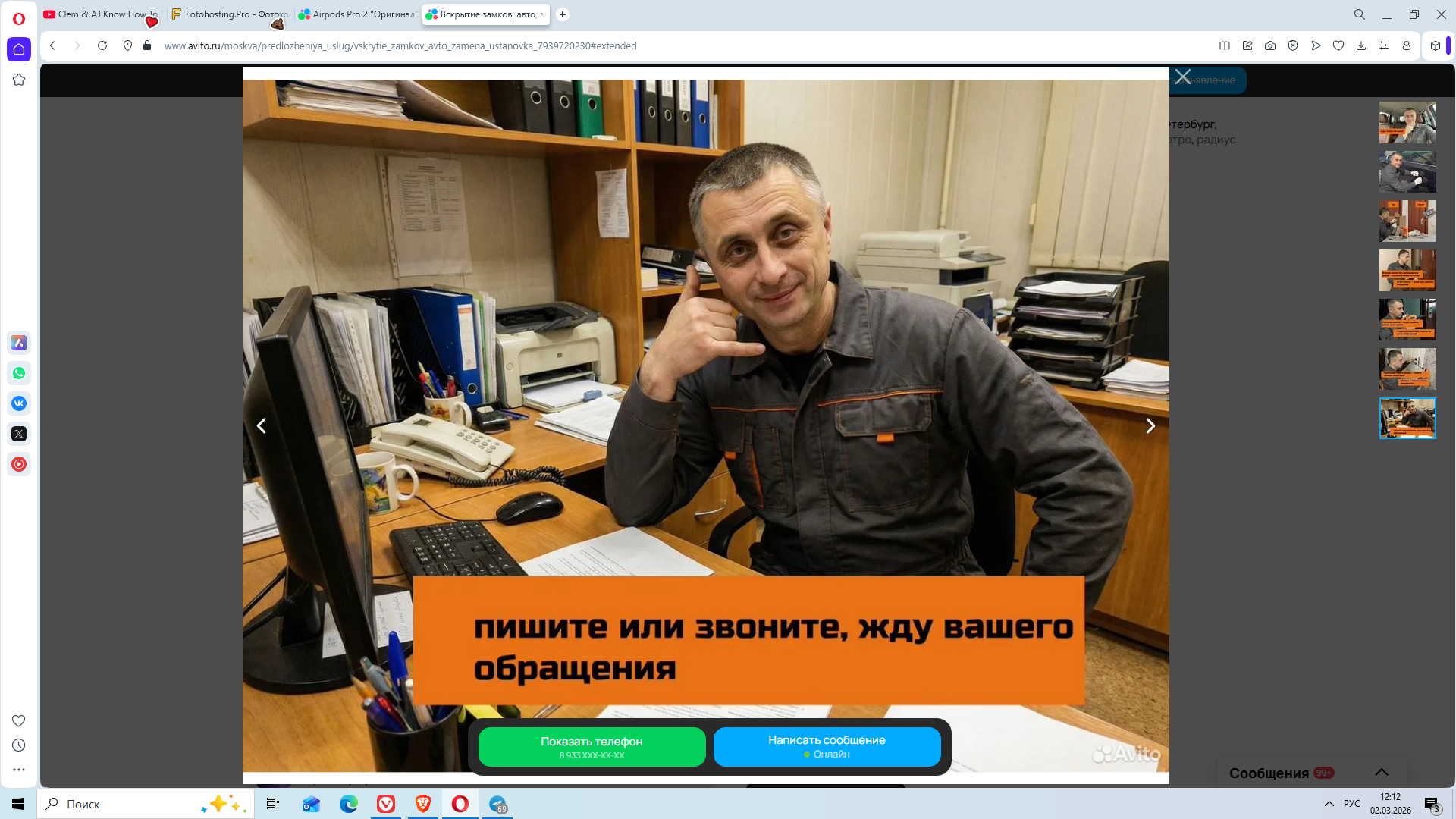Select the first gallery thumbnail

click(1407, 122)
